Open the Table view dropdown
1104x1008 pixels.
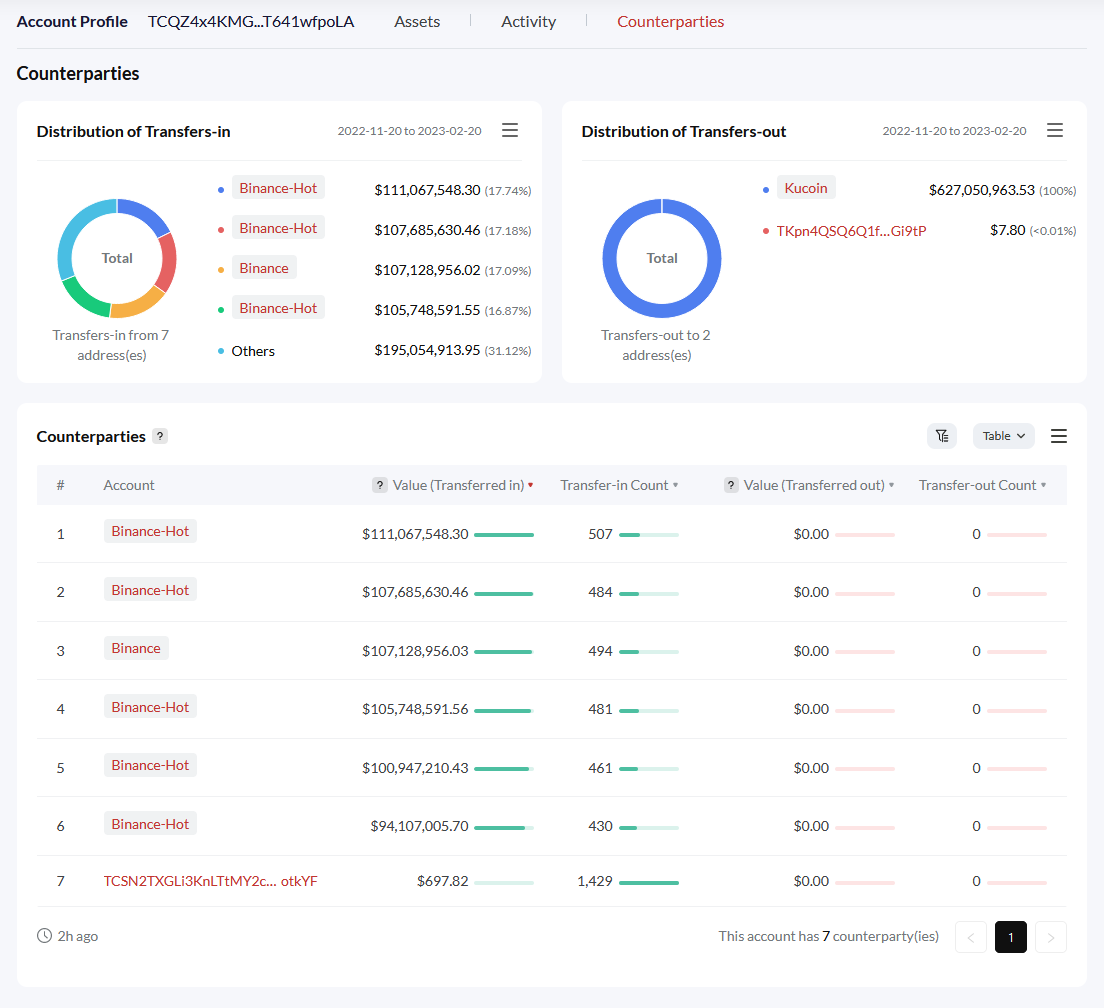point(1003,436)
